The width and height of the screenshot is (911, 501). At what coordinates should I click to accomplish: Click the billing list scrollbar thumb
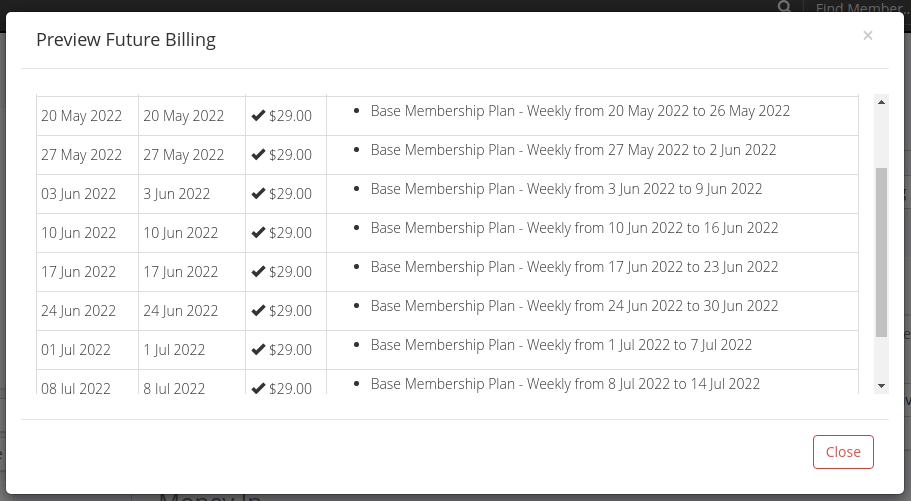(x=881, y=252)
